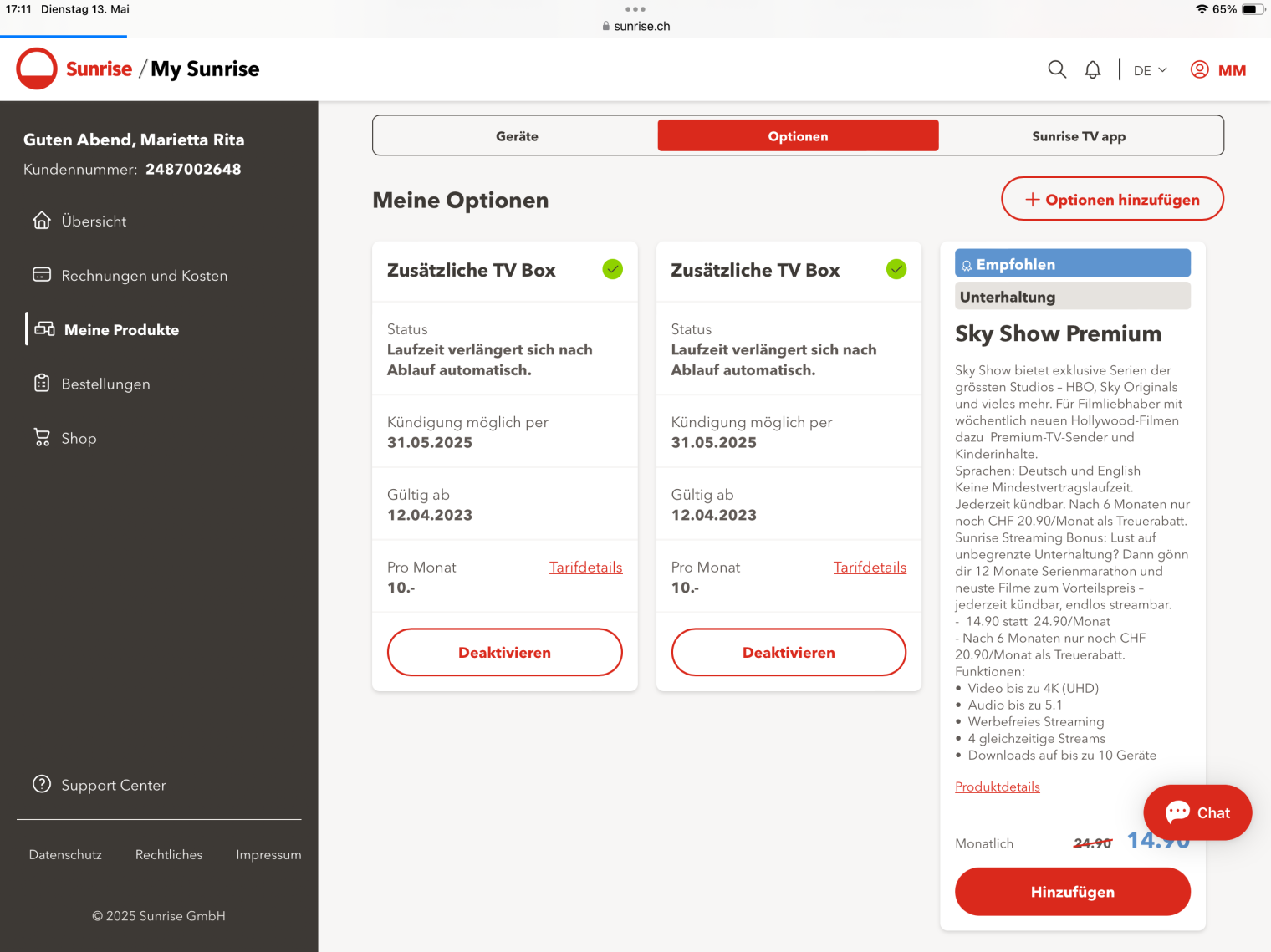Open Rechnungen und Kosten in sidebar
1271x952 pixels.
[144, 276]
